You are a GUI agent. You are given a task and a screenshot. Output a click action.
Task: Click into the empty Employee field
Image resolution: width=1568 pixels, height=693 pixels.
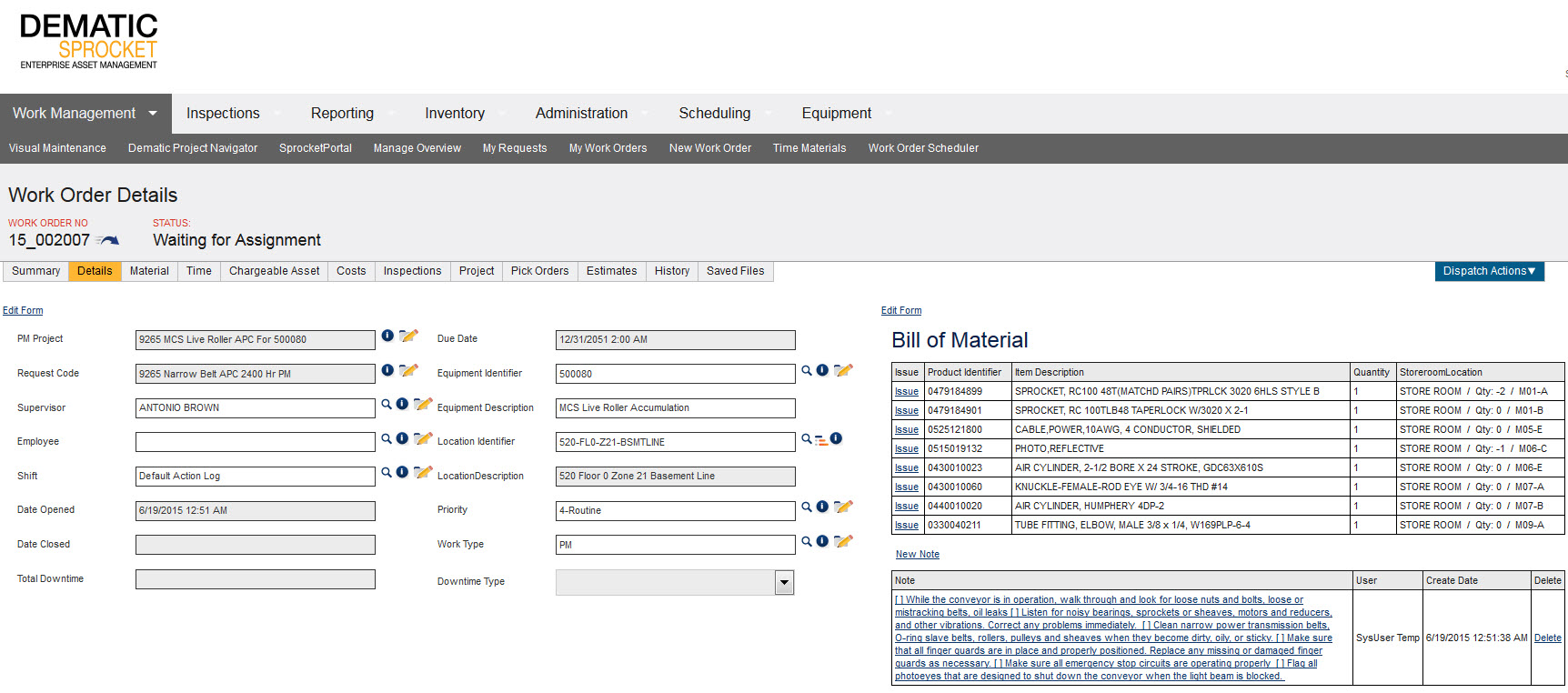click(256, 442)
